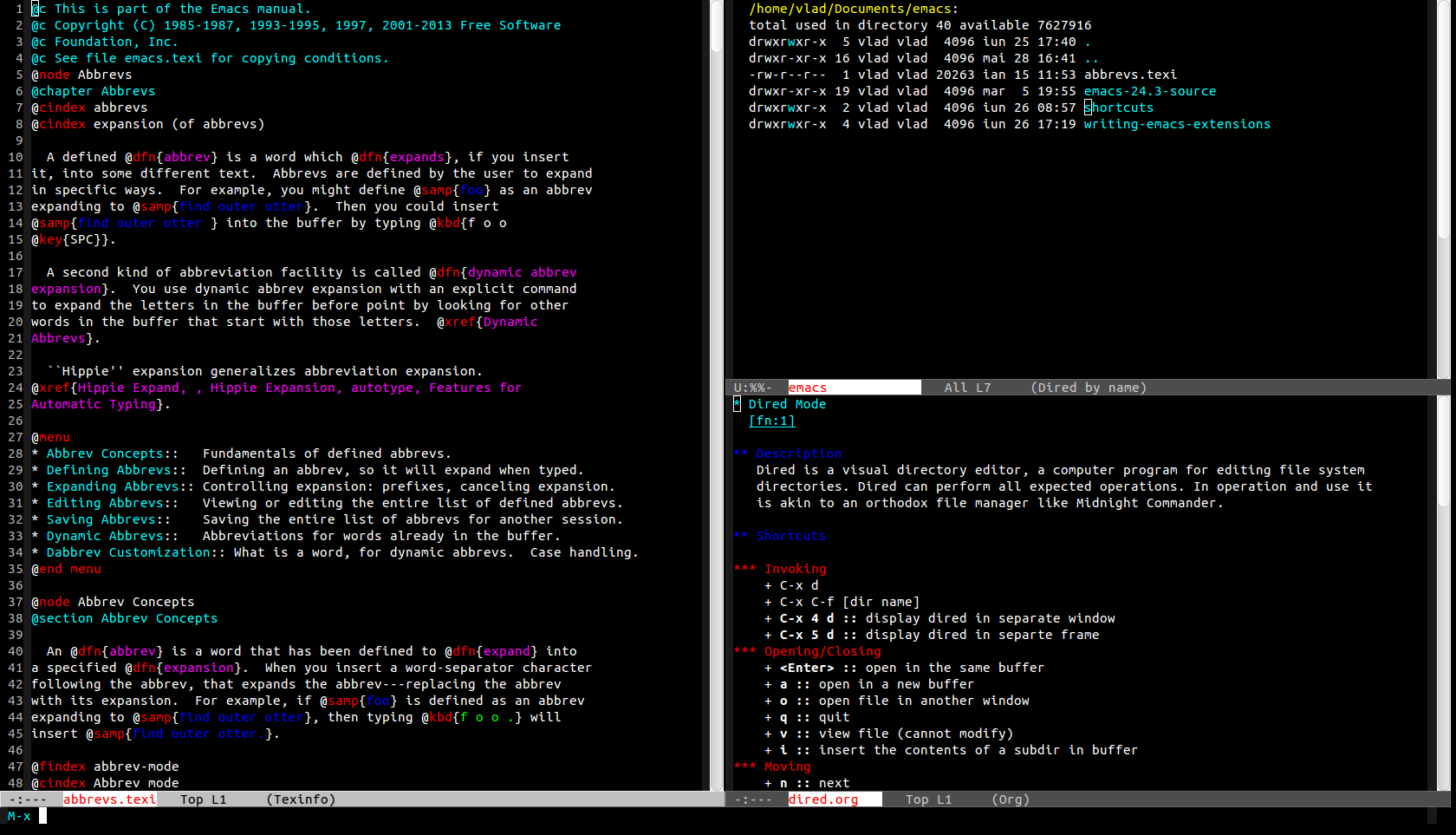This screenshot has height=835, width=1456.
Task: Click the emacs buffer name in Dired mode line
Action: [808, 388]
